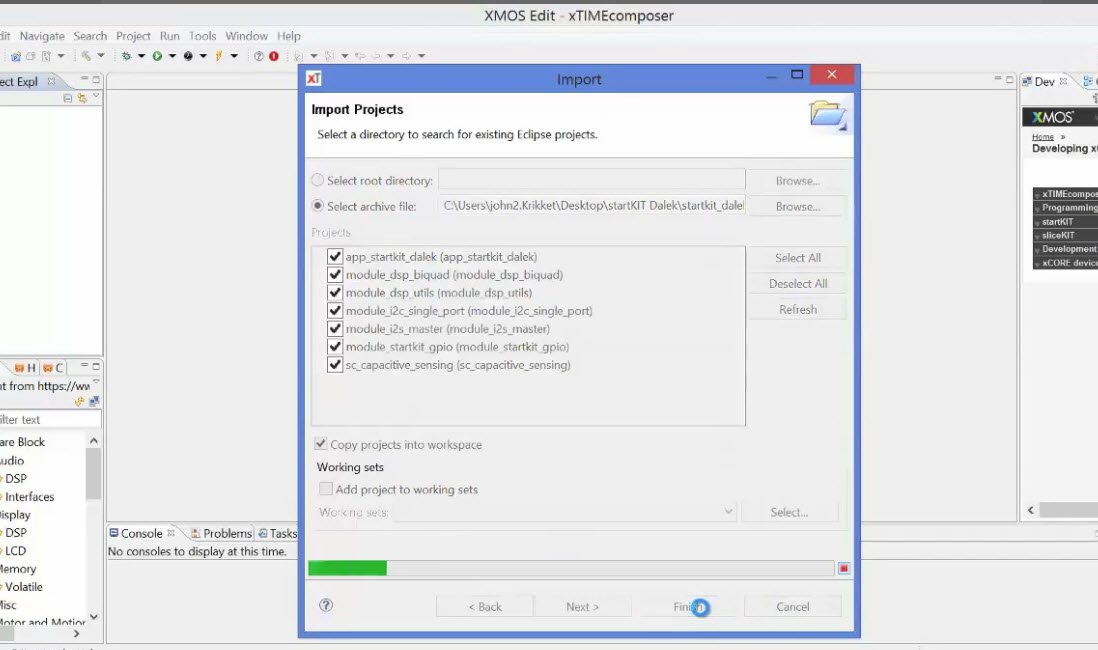Screen dimensions: 1098x650
Task: Close the Project Explorer tab via its X
Action: point(51,81)
